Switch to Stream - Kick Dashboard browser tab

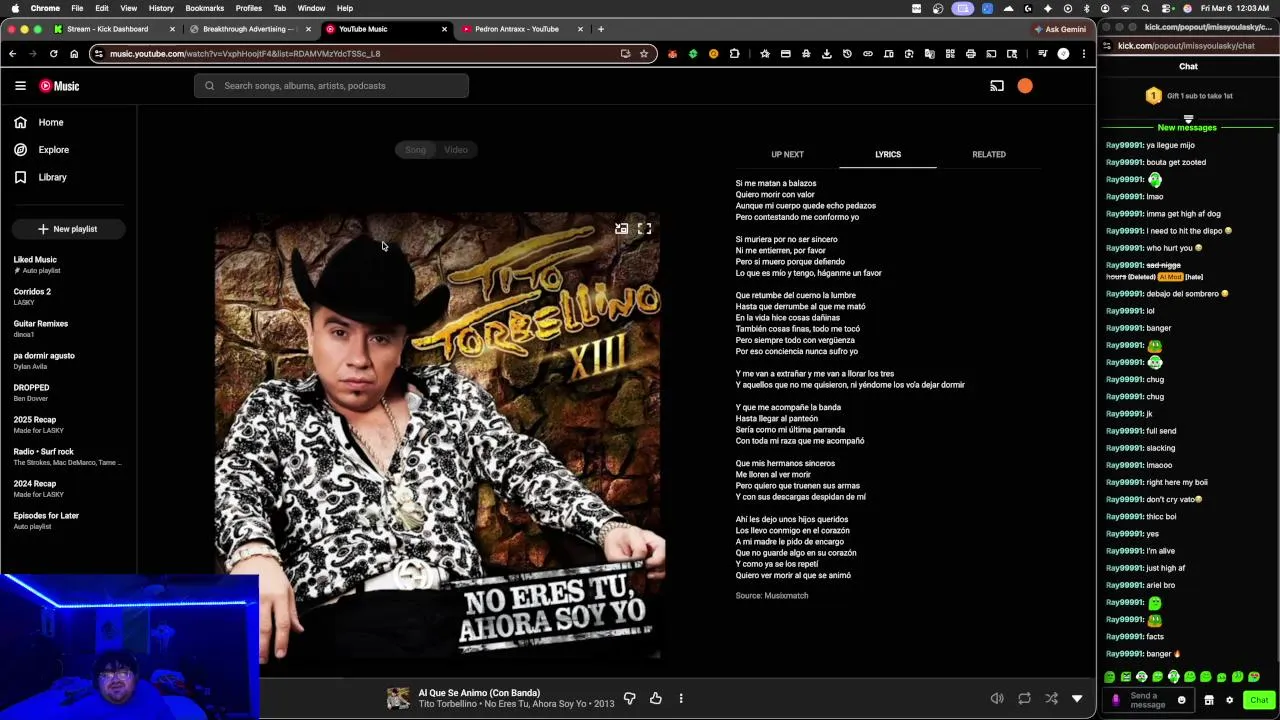coord(113,29)
